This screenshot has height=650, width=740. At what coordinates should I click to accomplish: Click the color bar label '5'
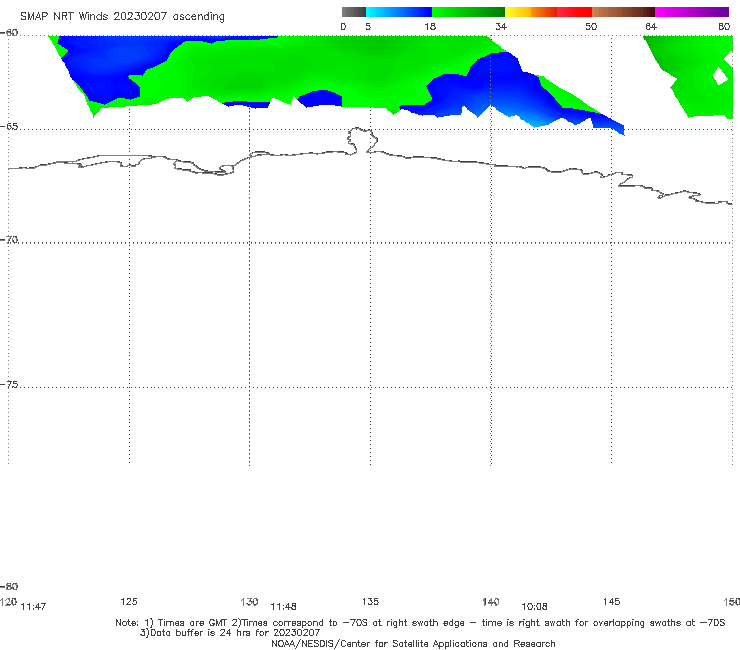(368, 27)
